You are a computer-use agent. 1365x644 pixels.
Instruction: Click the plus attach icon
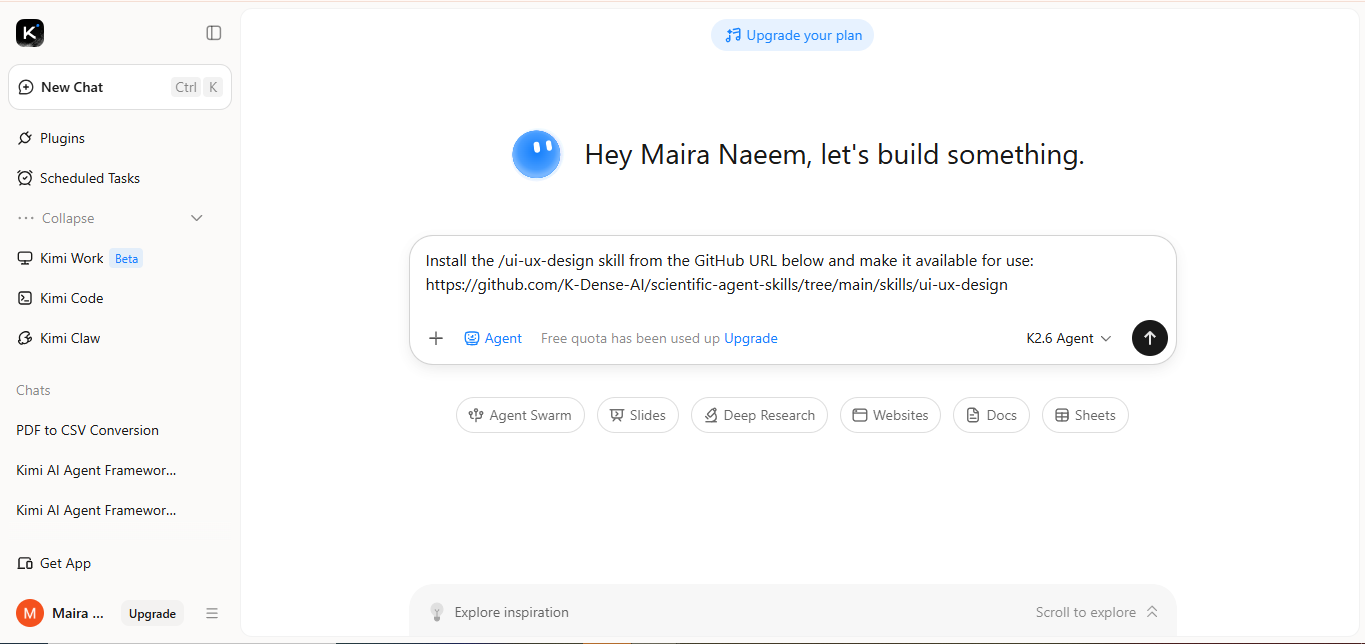tap(436, 338)
